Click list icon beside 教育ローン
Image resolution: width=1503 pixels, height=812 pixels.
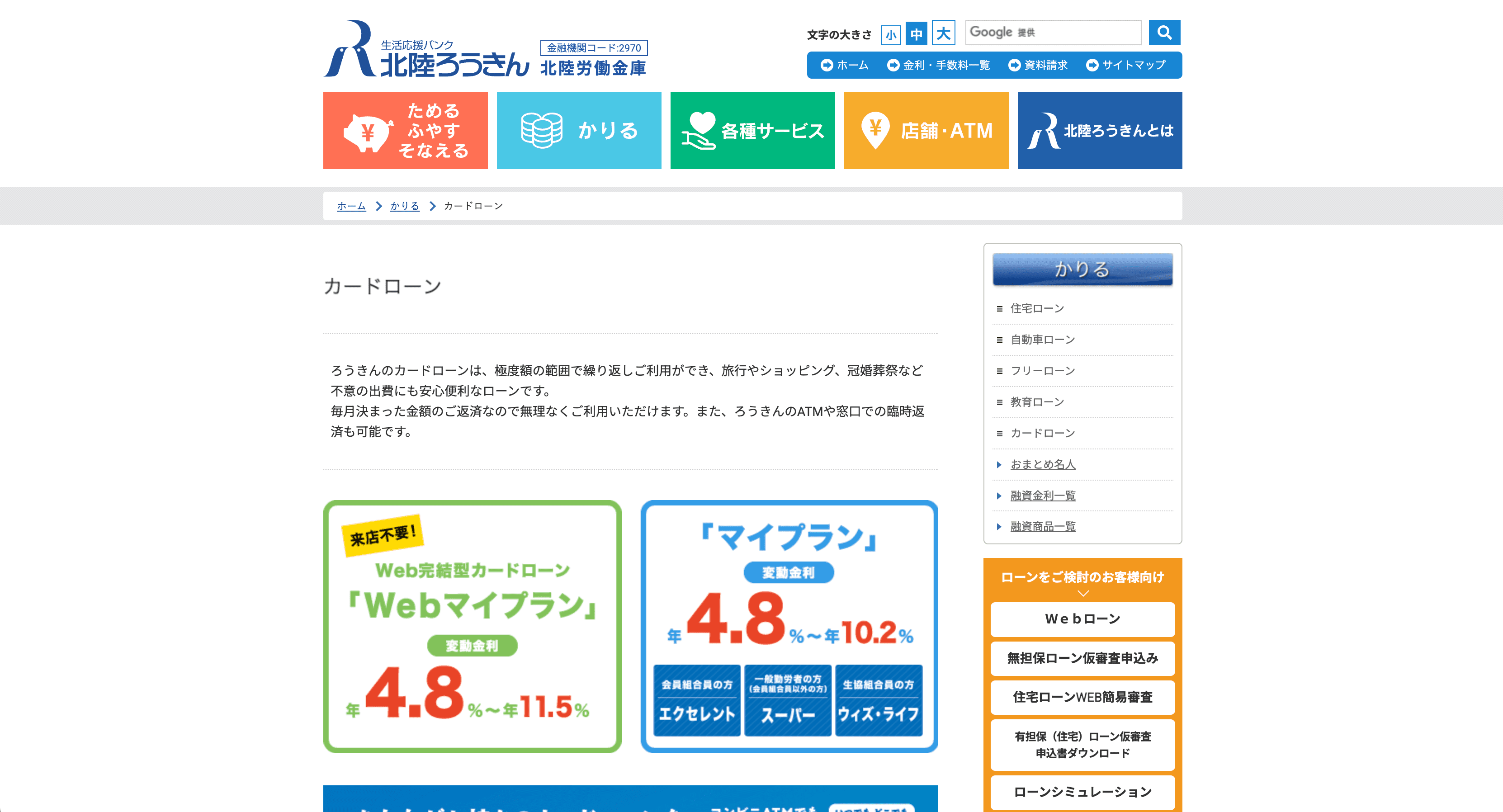point(999,402)
